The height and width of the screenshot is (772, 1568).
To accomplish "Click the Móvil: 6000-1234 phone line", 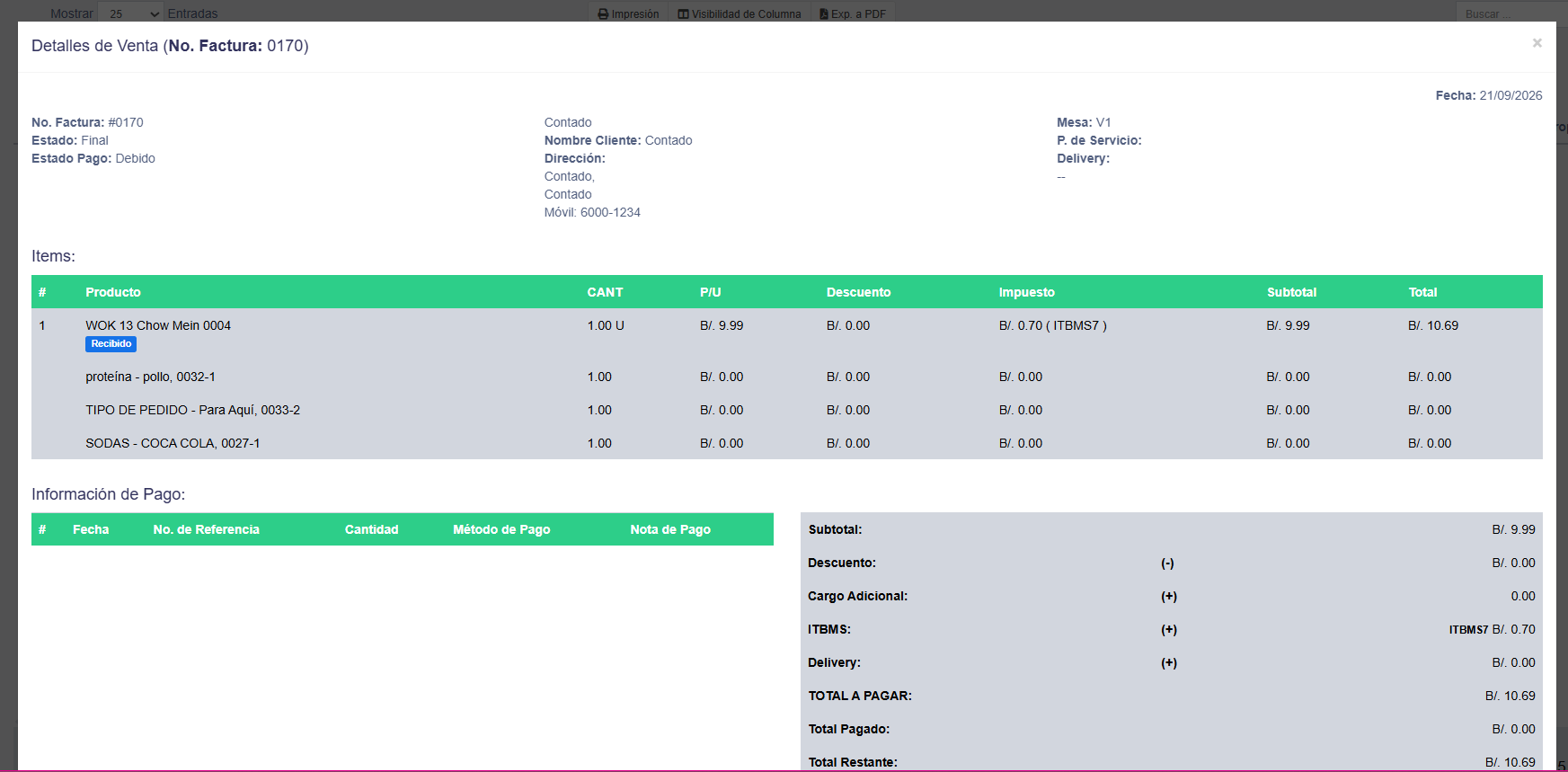I will (592, 212).
